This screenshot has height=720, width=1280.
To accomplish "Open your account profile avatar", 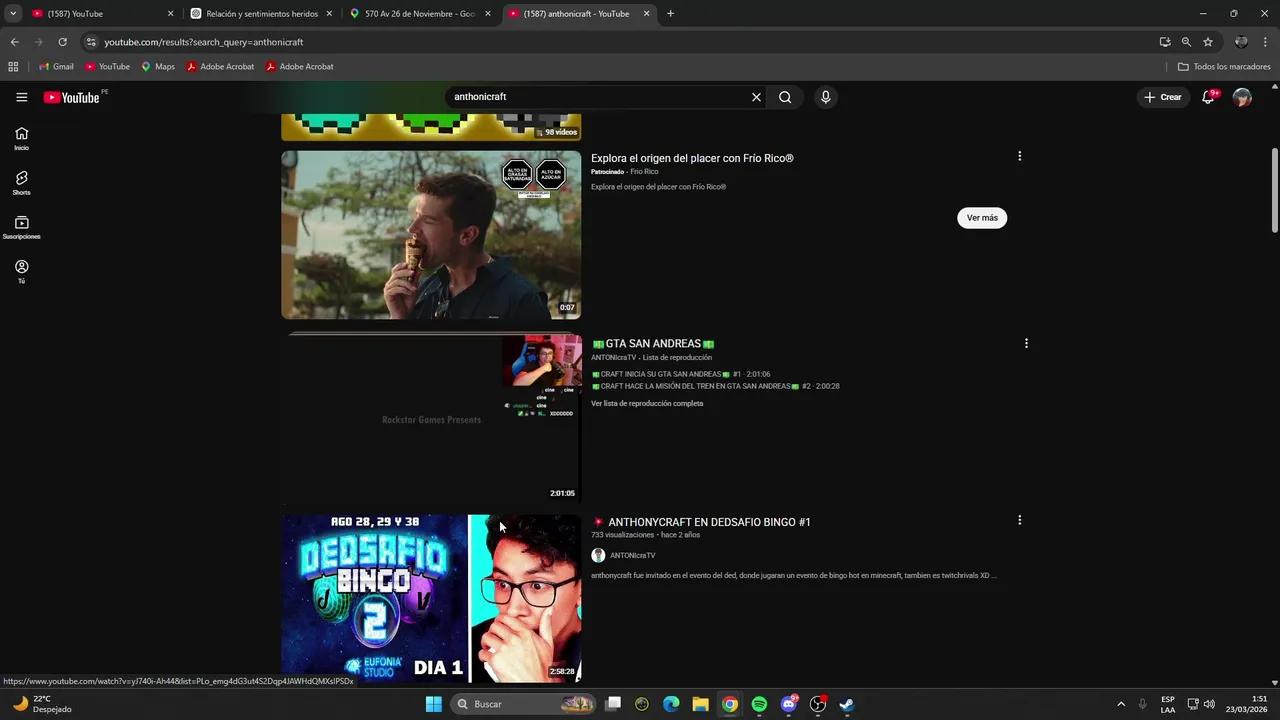I will click(1242, 97).
